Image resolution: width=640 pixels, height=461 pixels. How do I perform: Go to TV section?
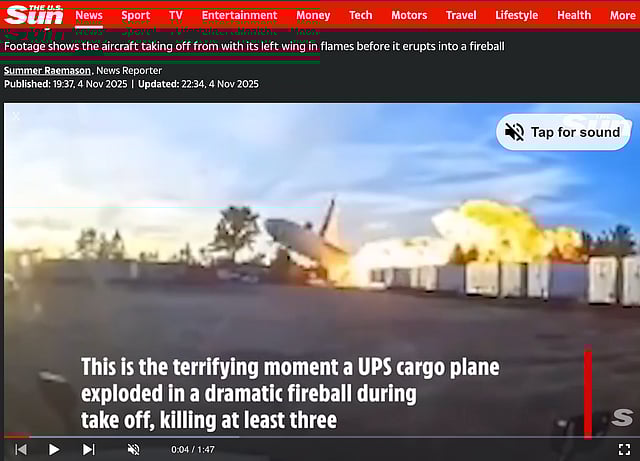176,16
